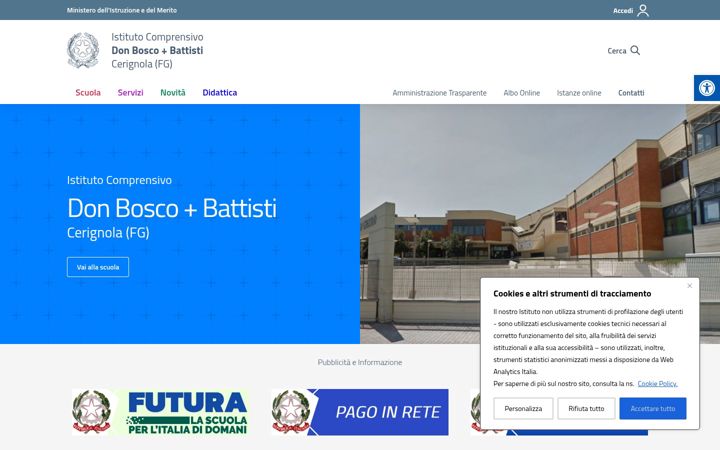Click the Cerca search label
The width and height of the screenshot is (720, 450).
click(x=616, y=51)
